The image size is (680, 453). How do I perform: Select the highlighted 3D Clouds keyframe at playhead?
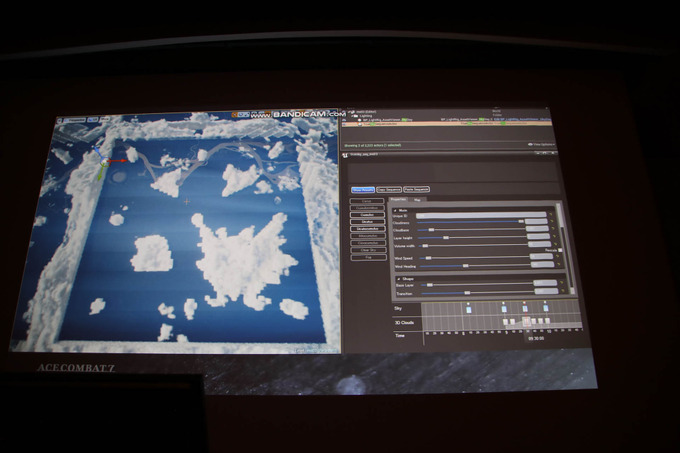pyautogui.click(x=526, y=321)
